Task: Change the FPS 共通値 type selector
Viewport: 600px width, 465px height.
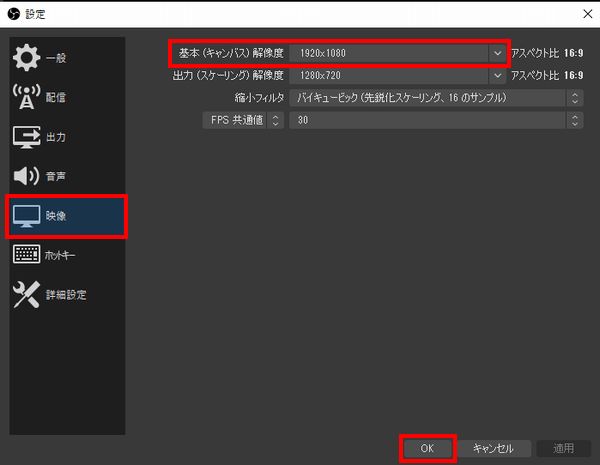Action: tap(243, 120)
